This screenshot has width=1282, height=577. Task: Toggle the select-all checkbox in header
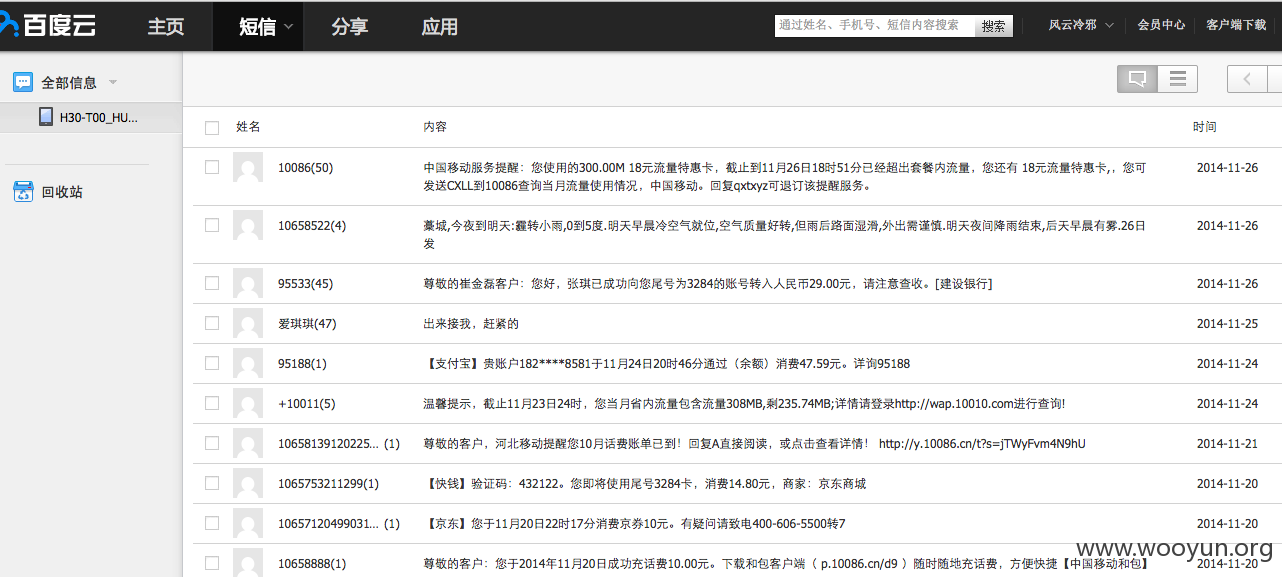(212, 128)
